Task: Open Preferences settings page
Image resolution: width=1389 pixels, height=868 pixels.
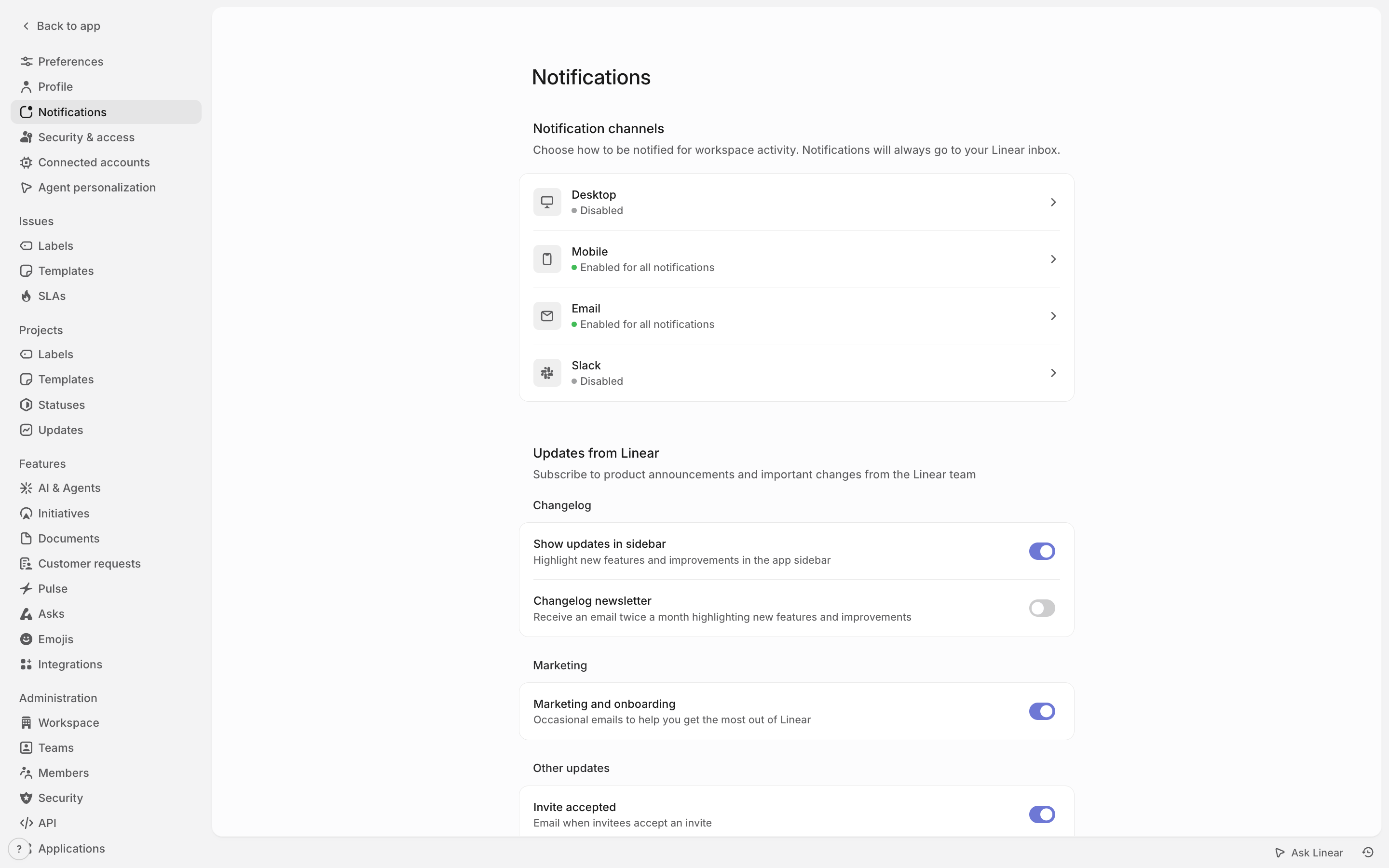Action: [106, 61]
